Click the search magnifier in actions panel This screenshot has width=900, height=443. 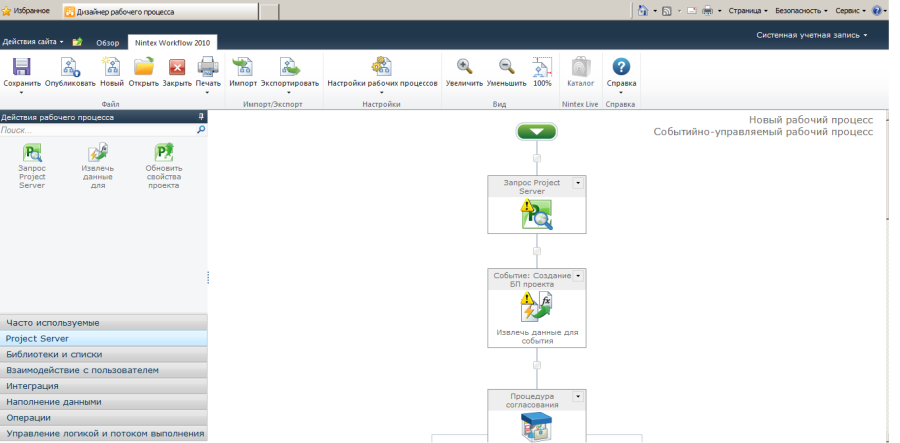[201, 130]
